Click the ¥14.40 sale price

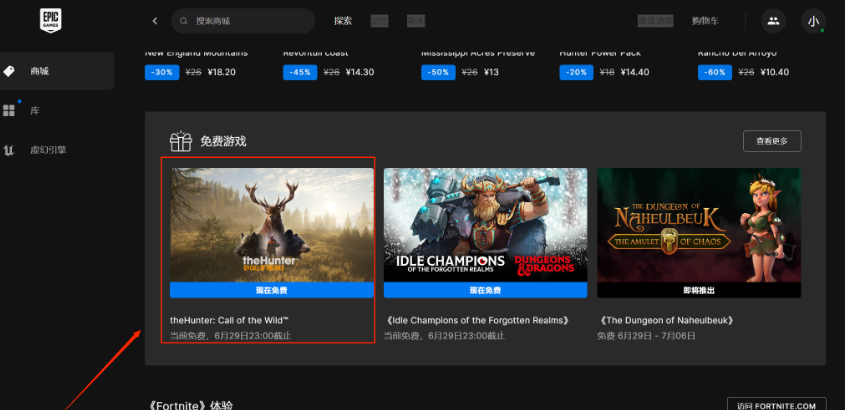[x=635, y=72]
